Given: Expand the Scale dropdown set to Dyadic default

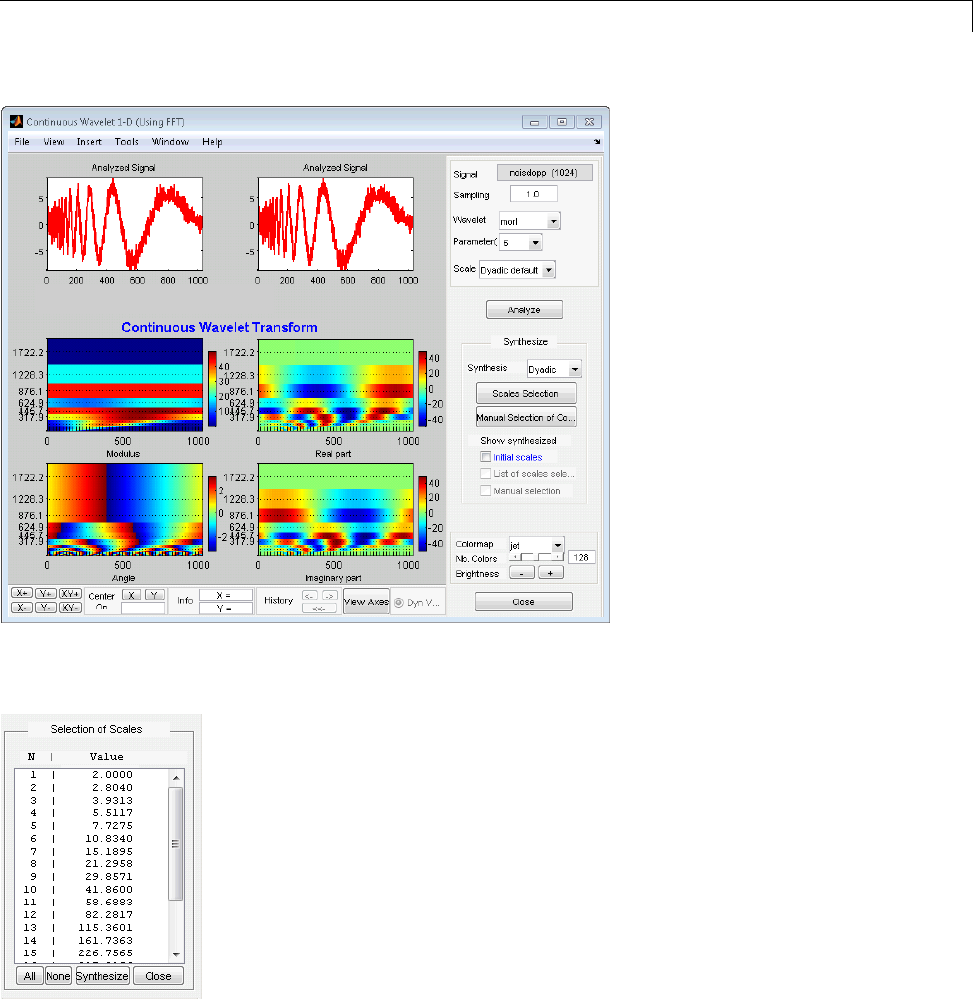Looking at the screenshot, I should point(516,270).
